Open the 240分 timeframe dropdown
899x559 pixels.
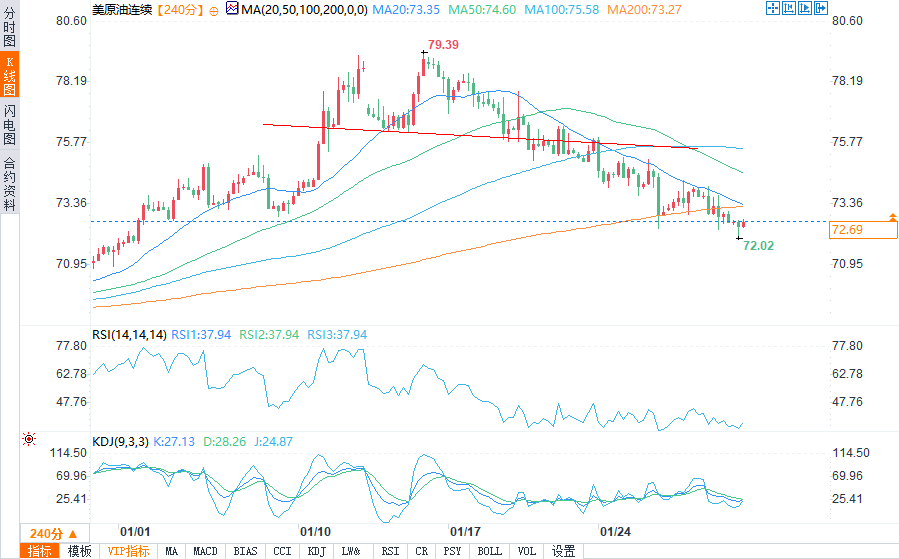(53, 532)
